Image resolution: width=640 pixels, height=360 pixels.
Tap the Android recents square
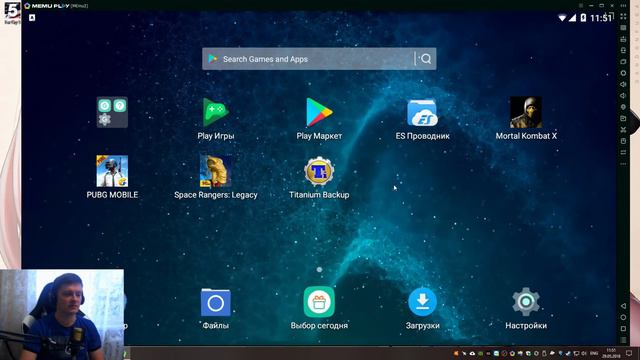click(623, 329)
